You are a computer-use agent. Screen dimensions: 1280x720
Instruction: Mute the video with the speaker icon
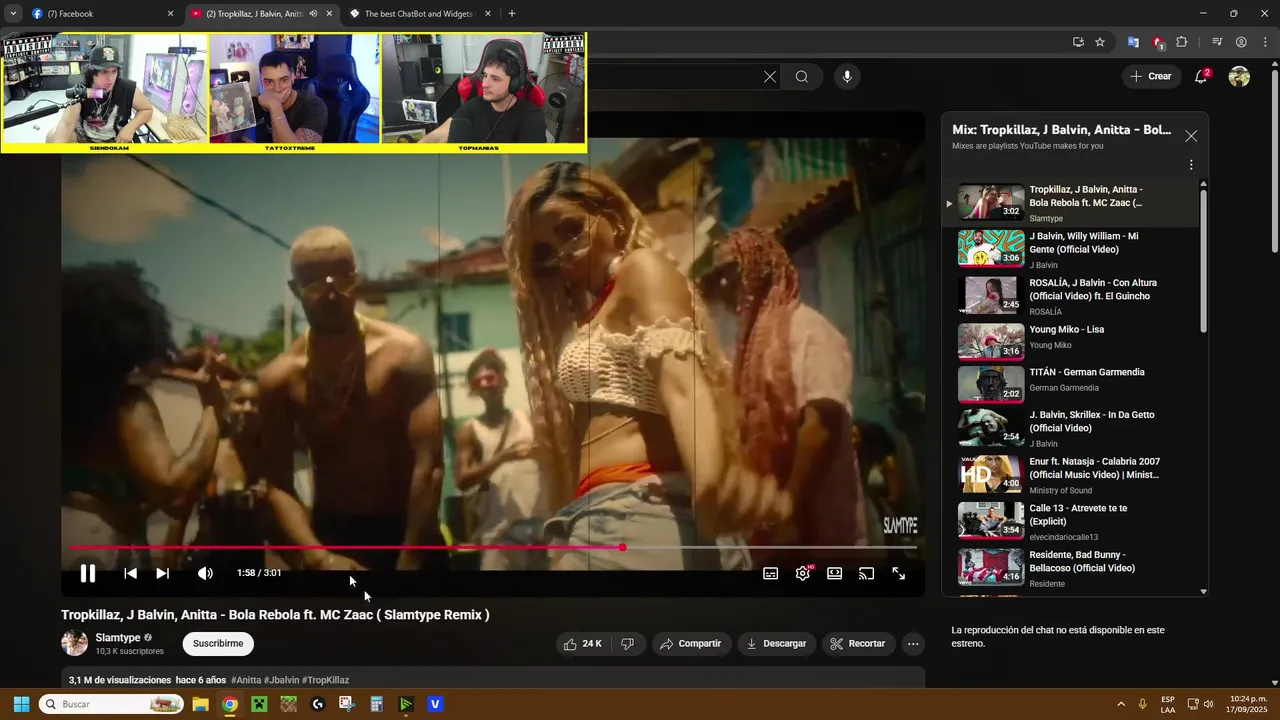point(205,573)
